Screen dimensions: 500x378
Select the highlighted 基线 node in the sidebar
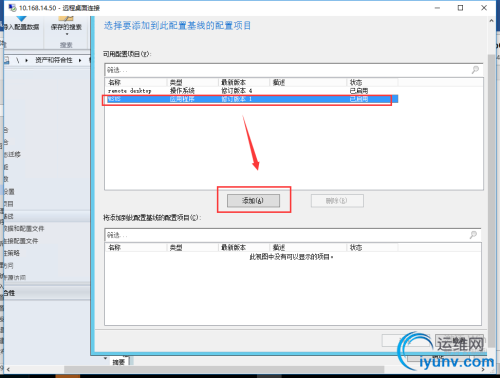(x=47, y=216)
